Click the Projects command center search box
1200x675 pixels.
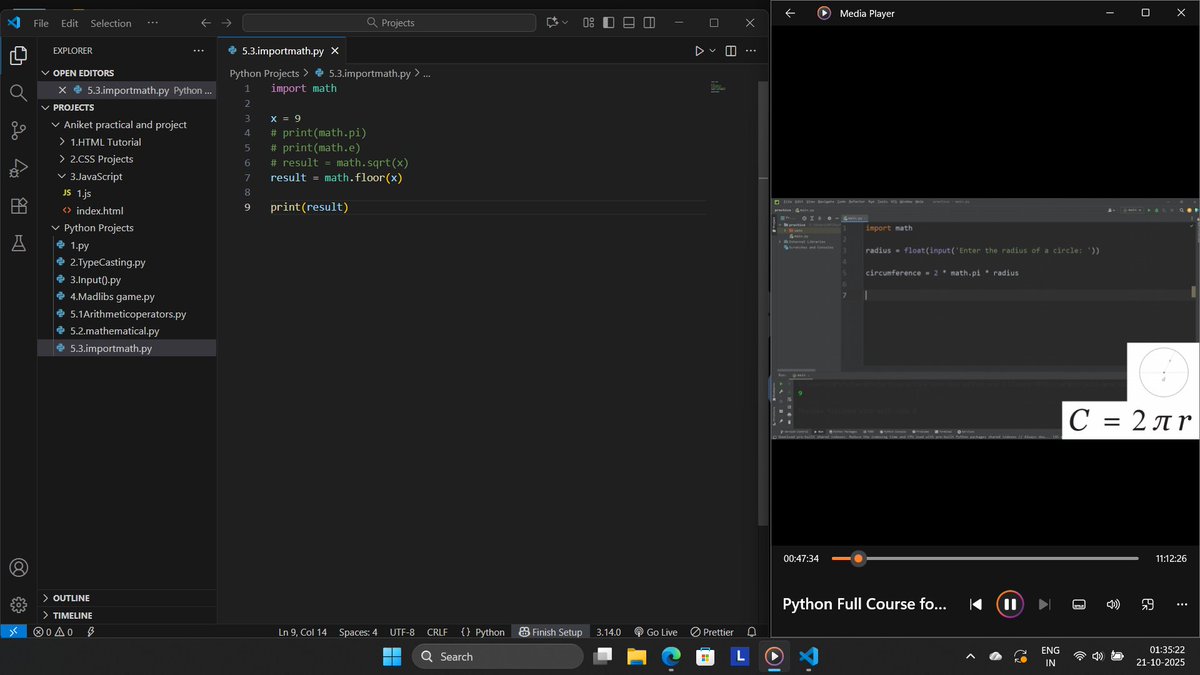tap(390, 22)
